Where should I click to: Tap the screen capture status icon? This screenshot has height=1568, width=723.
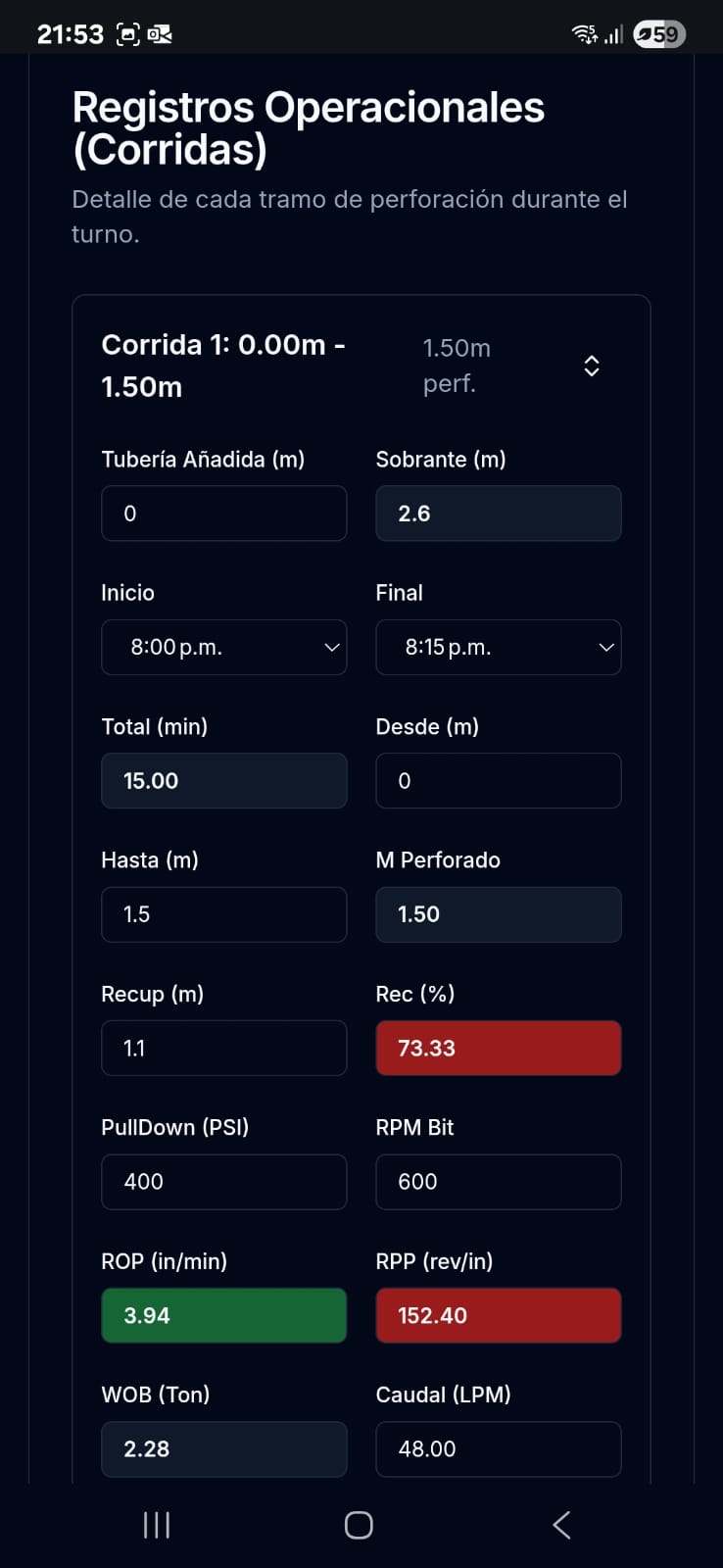pos(127,34)
